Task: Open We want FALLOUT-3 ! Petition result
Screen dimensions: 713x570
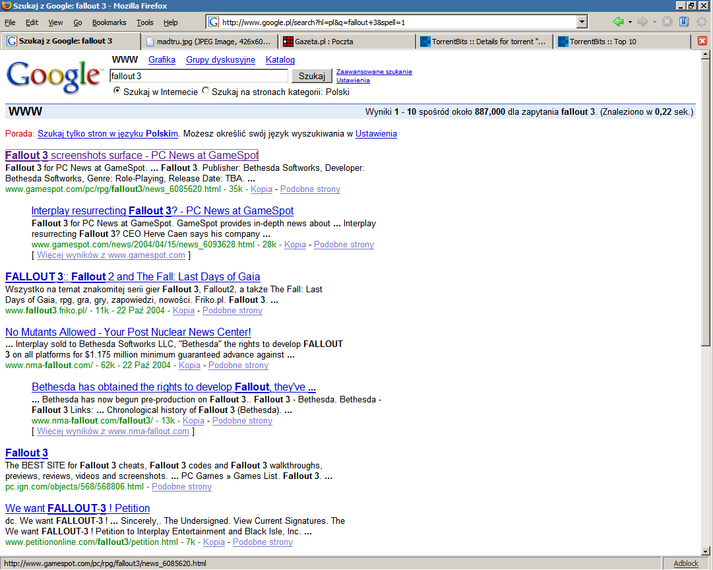Action: tap(77, 508)
